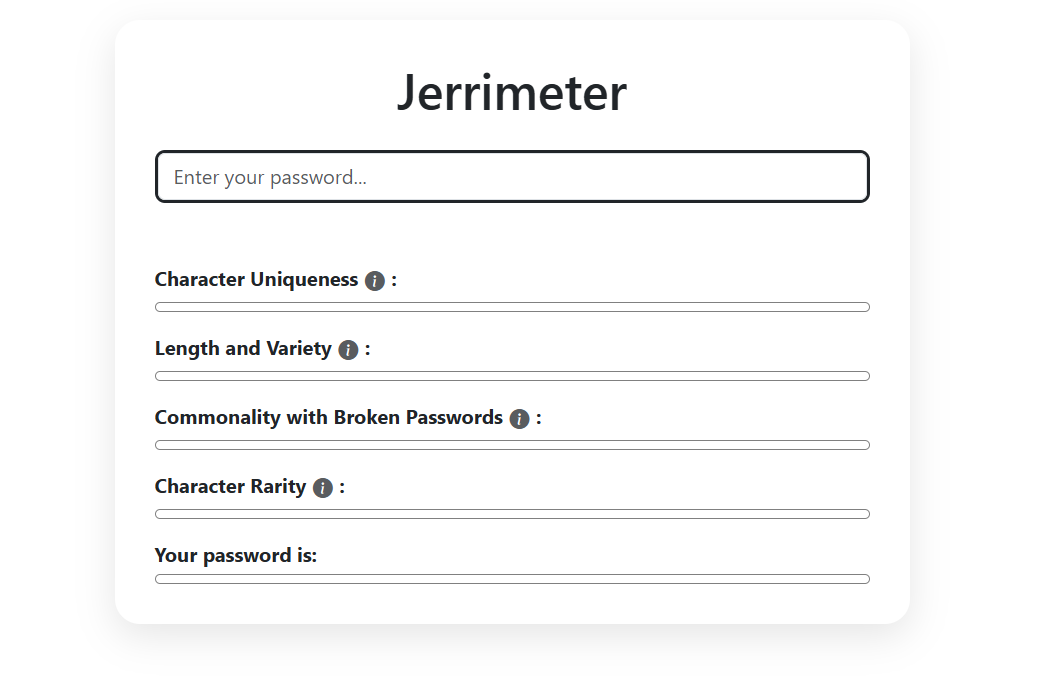Click the Character Uniqueness label text

[256, 280]
